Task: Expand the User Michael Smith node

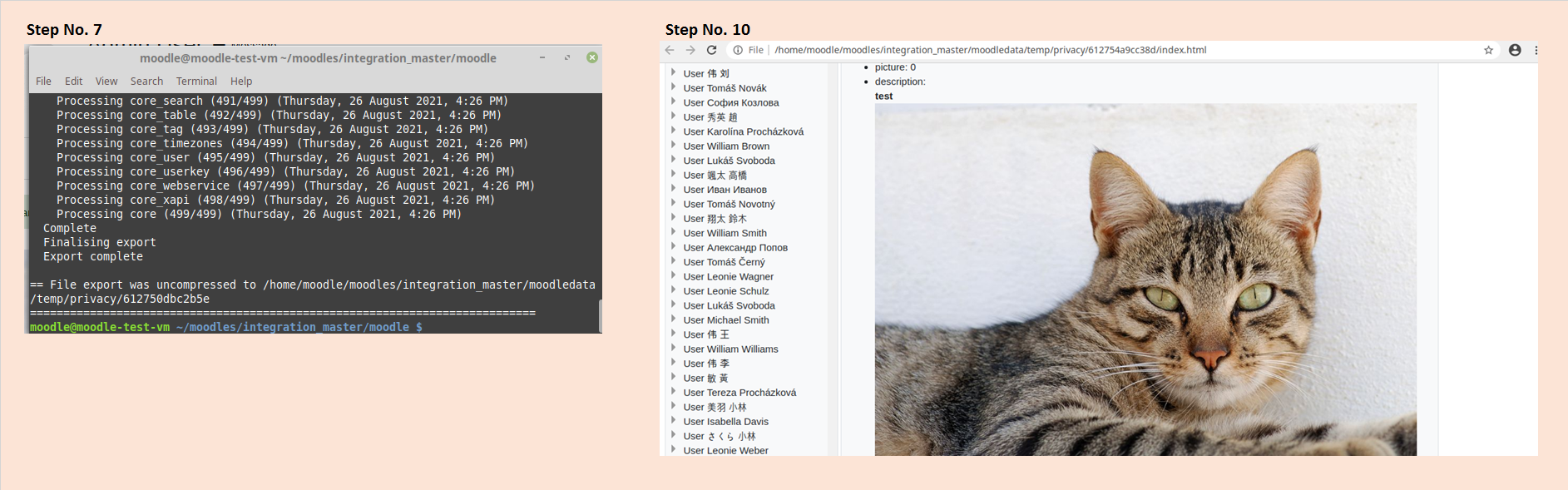Action: tap(673, 319)
